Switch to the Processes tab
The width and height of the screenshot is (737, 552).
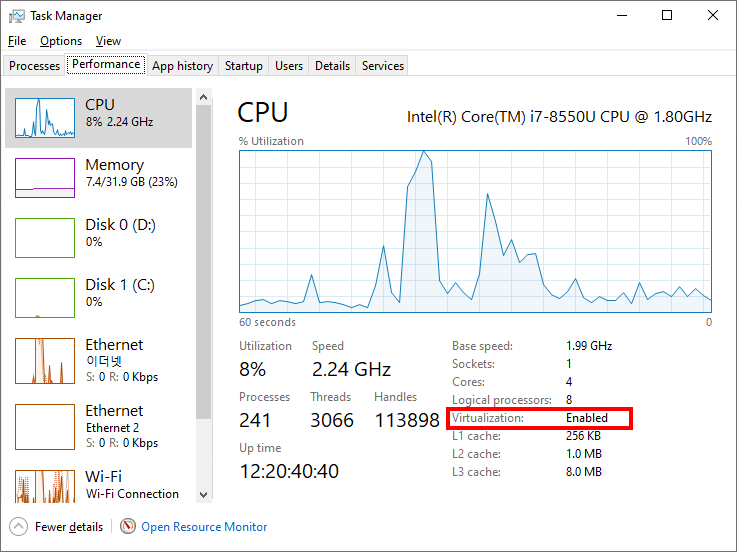[x=35, y=66]
